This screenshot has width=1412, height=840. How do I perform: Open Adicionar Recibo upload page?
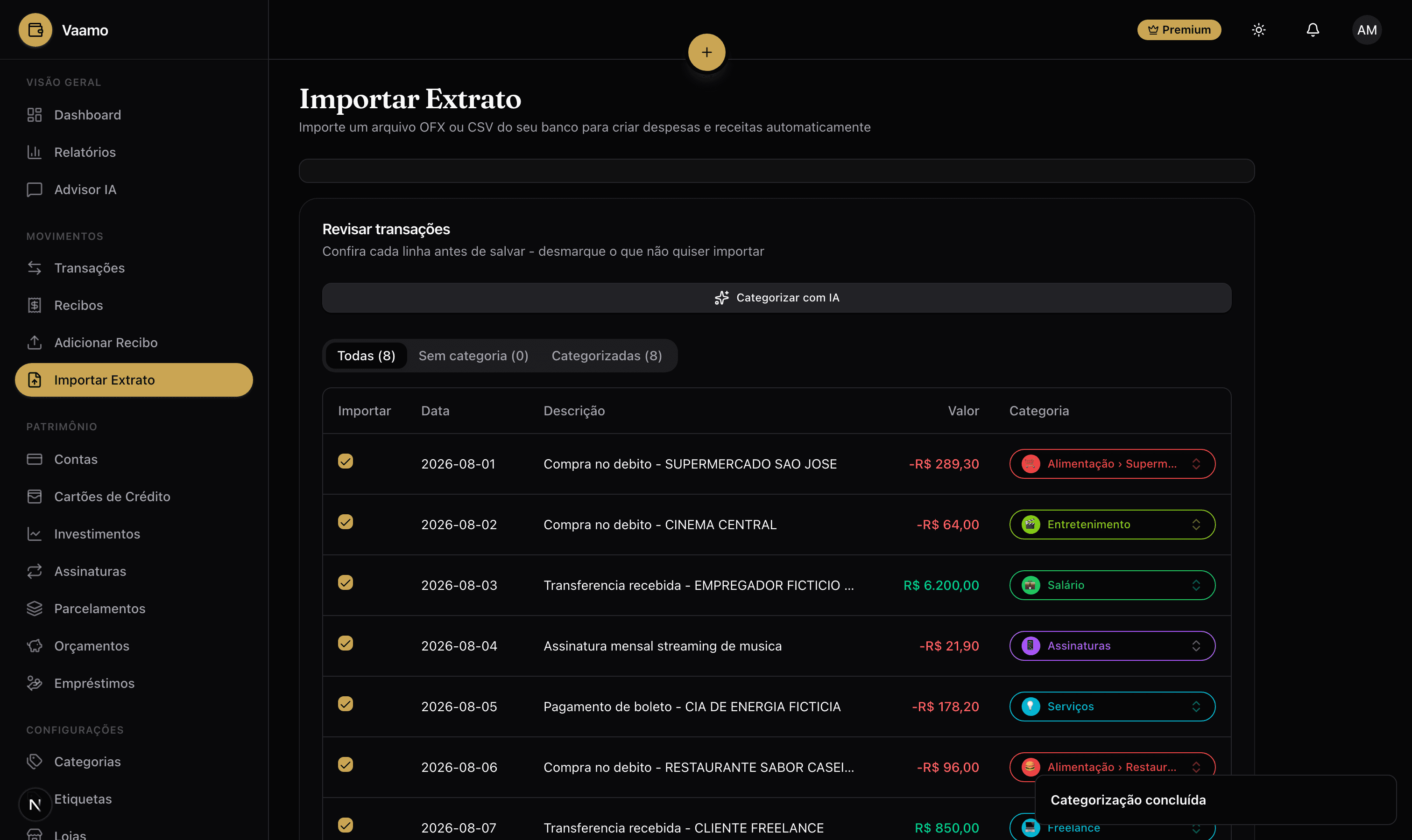pyautogui.click(x=134, y=343)
